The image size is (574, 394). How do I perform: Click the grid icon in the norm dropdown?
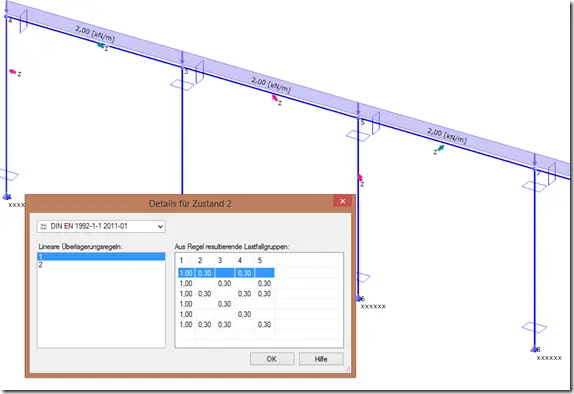coord(44,227)
